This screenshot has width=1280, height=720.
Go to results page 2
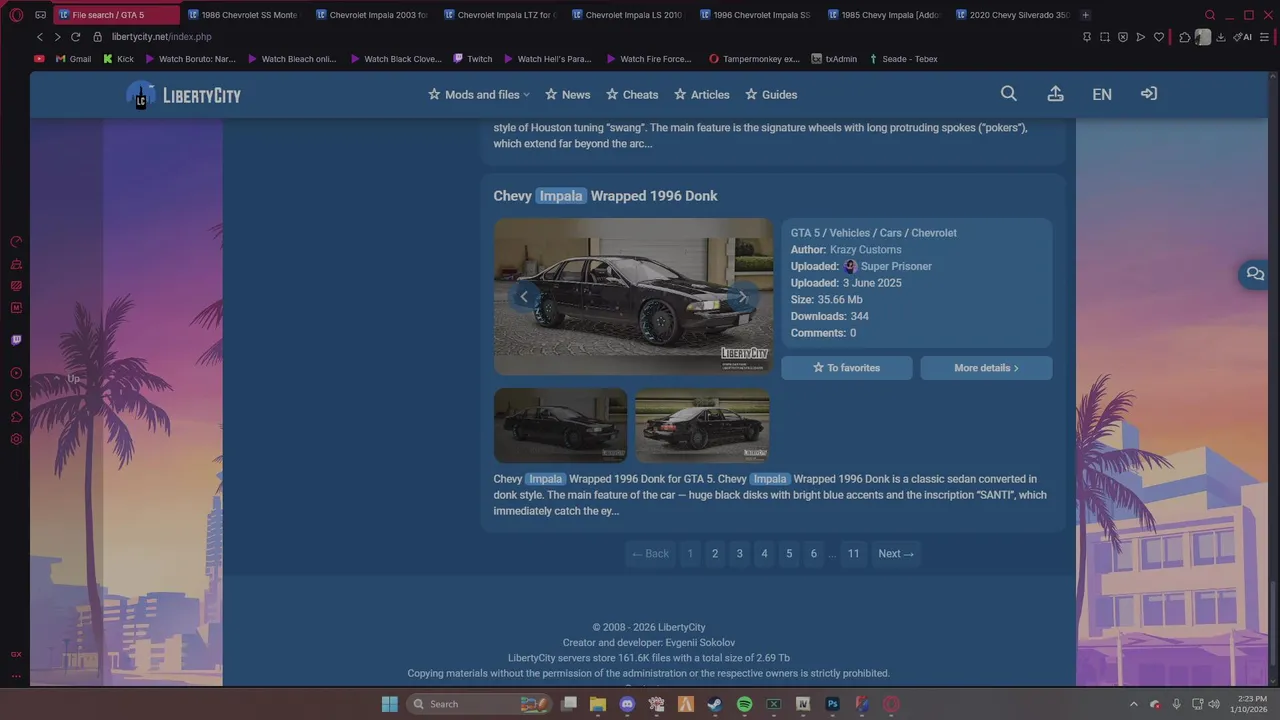pyautogui.click(x=715, y=554)
